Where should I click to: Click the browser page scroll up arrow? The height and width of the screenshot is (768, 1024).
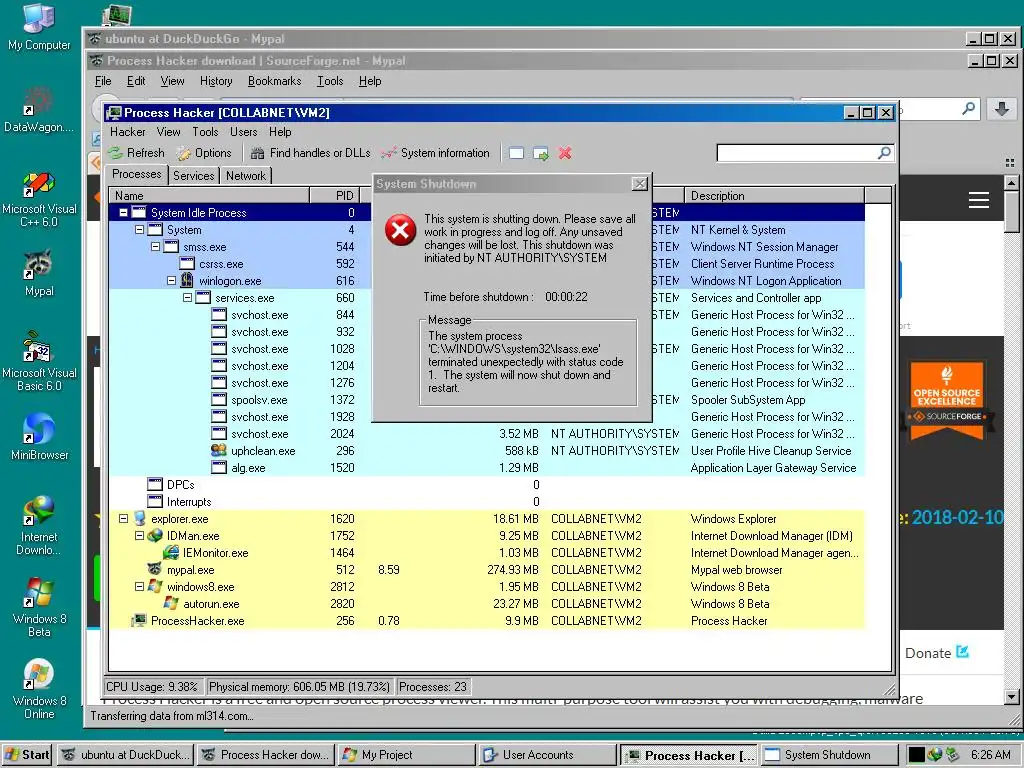(1011, 182)
